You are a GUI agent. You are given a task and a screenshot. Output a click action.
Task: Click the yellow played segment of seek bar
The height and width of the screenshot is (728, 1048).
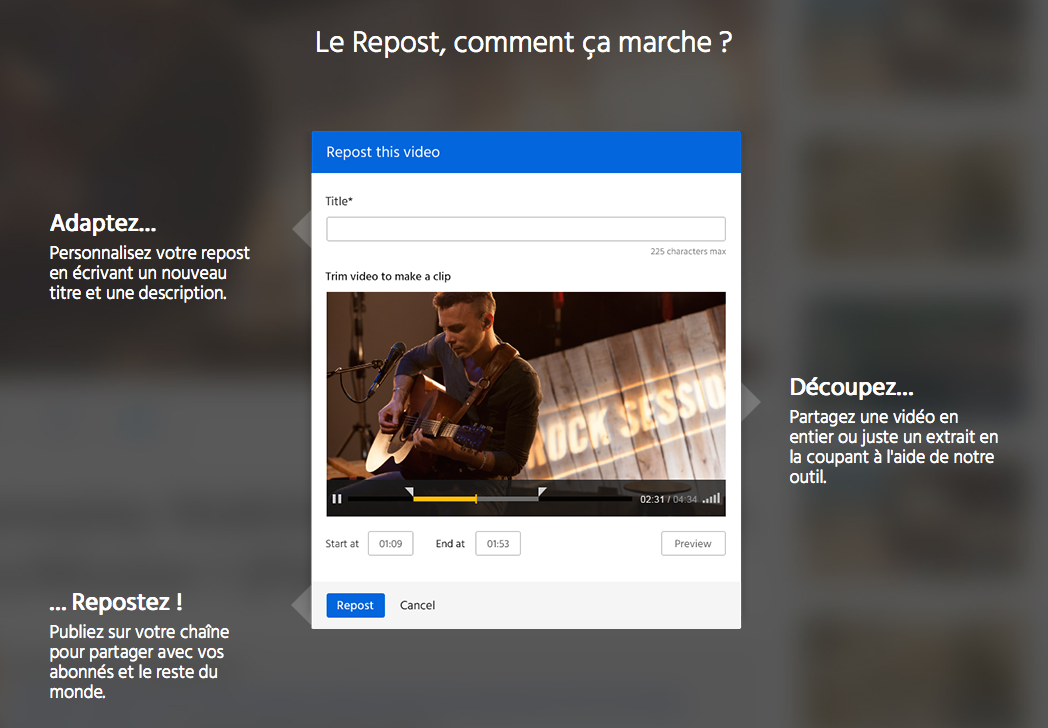444,499
